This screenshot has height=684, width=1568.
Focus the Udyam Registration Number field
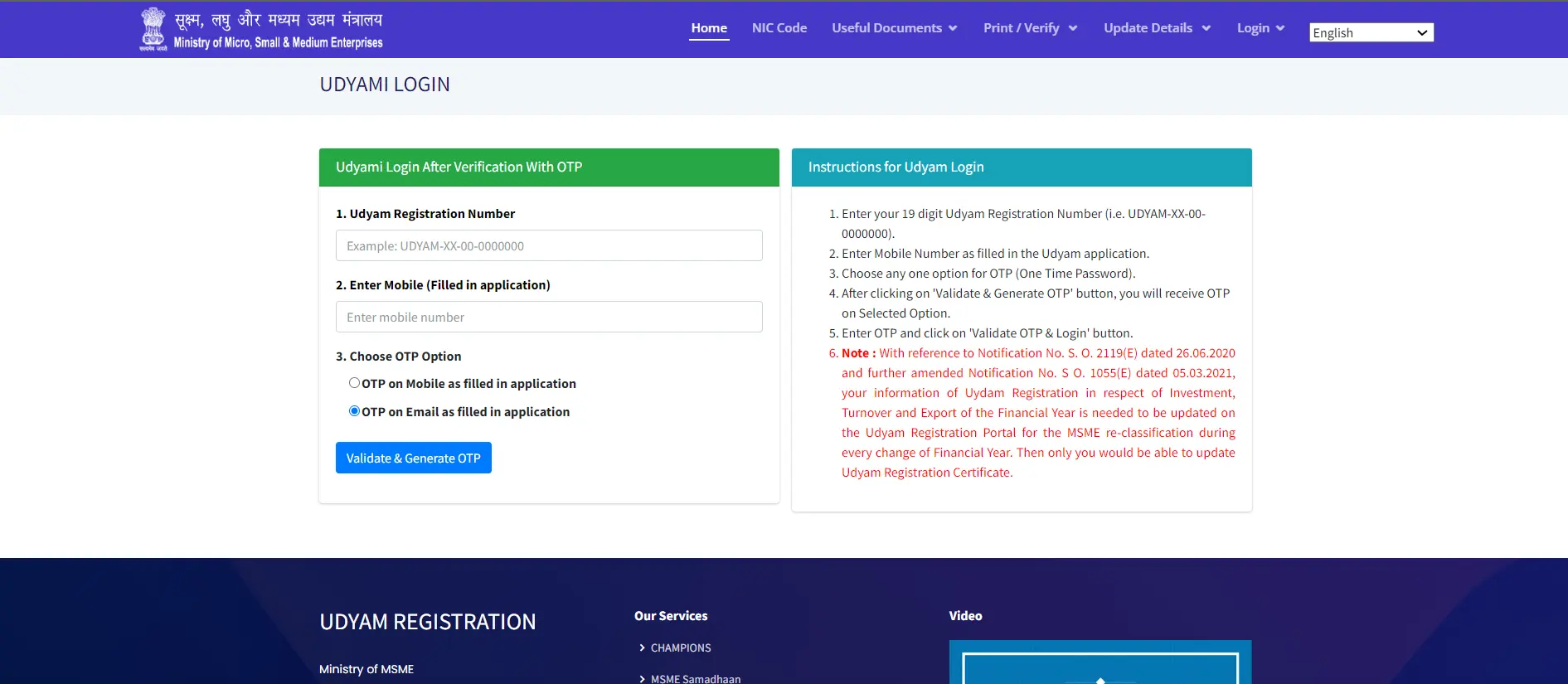tap(549, 245)
